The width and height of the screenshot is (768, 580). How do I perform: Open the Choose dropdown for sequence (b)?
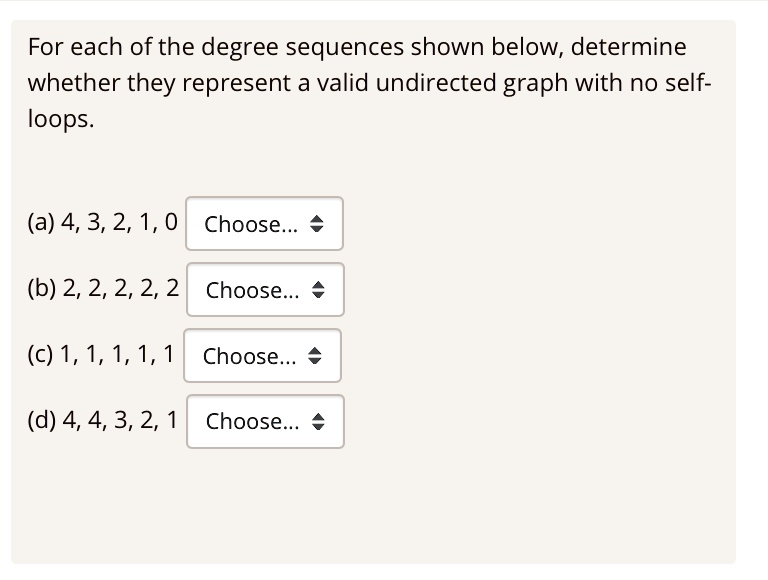pos(265,289)
